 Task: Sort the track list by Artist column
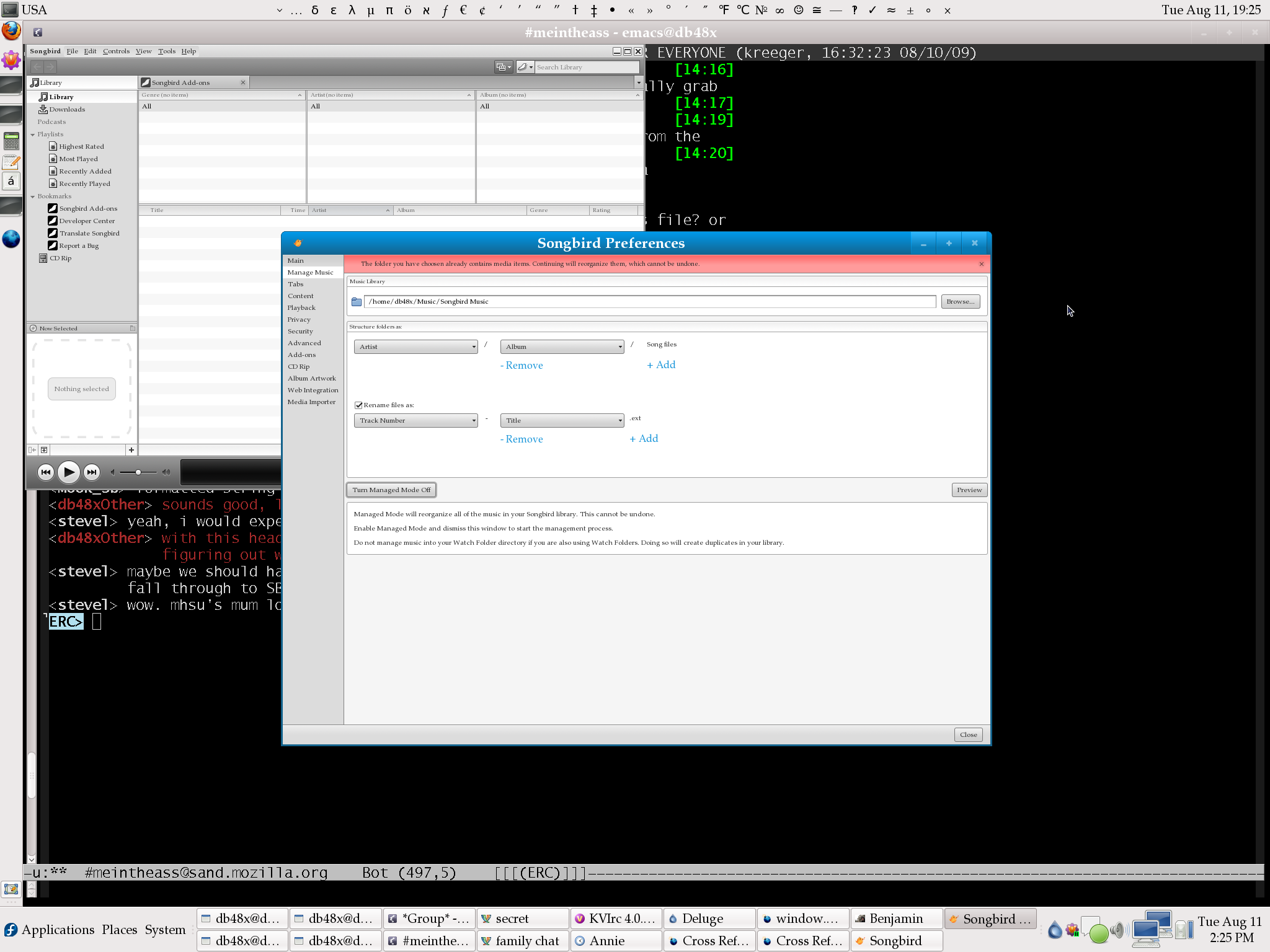pos(351,211)
